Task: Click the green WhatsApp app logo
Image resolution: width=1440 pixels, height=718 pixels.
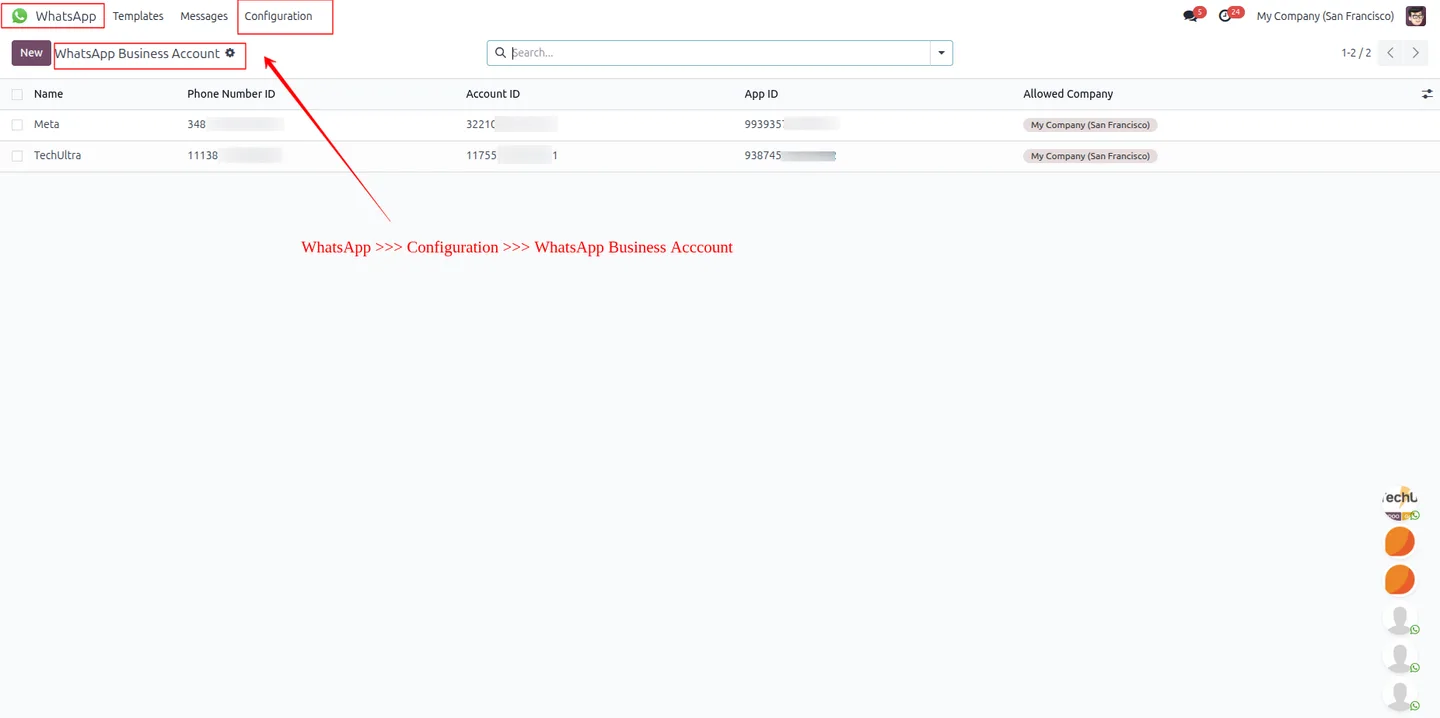Action: pos(19,16)
